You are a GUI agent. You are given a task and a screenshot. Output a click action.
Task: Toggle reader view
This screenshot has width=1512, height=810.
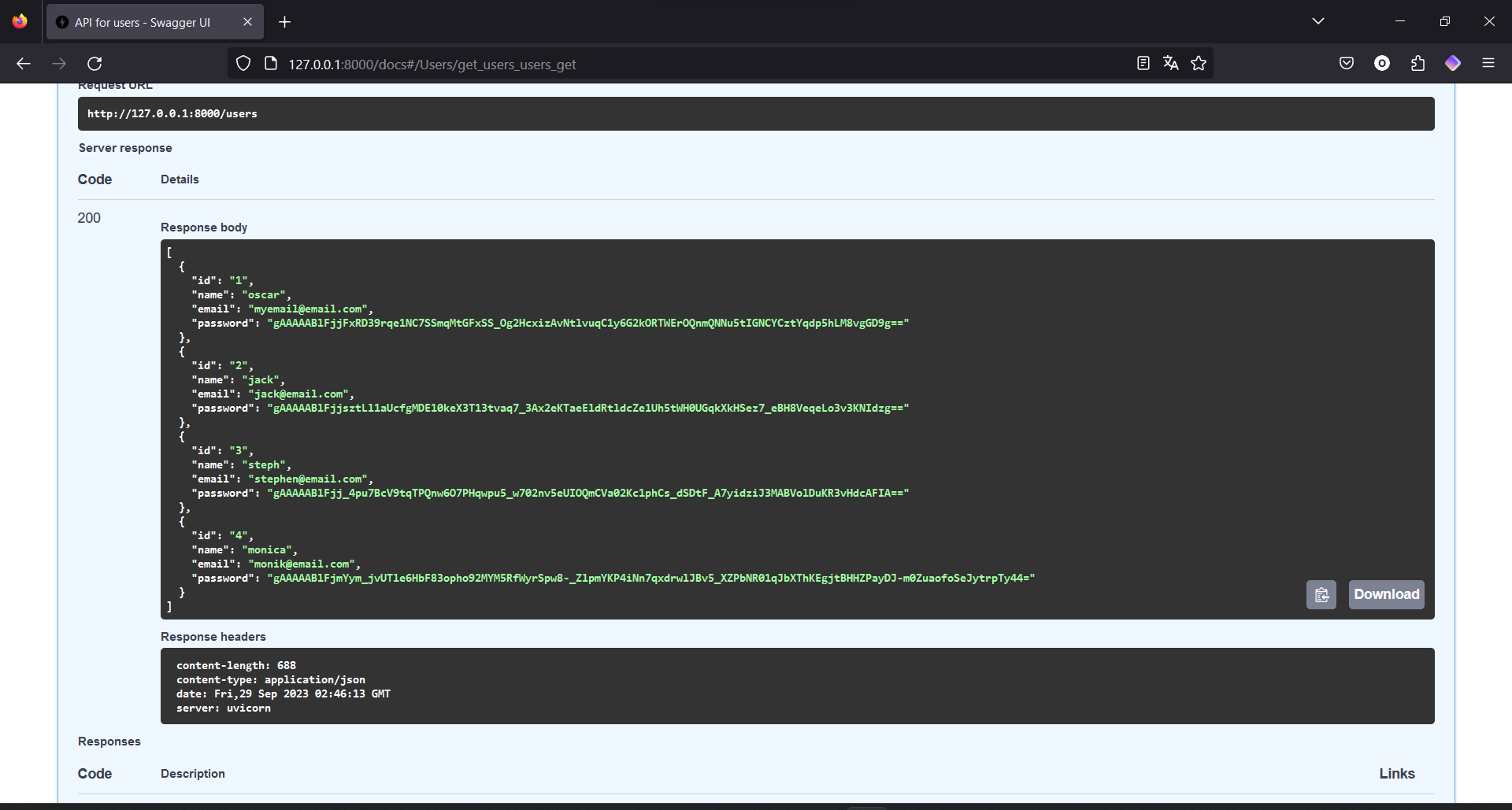pyautogui.click(x=1143, y=64)
